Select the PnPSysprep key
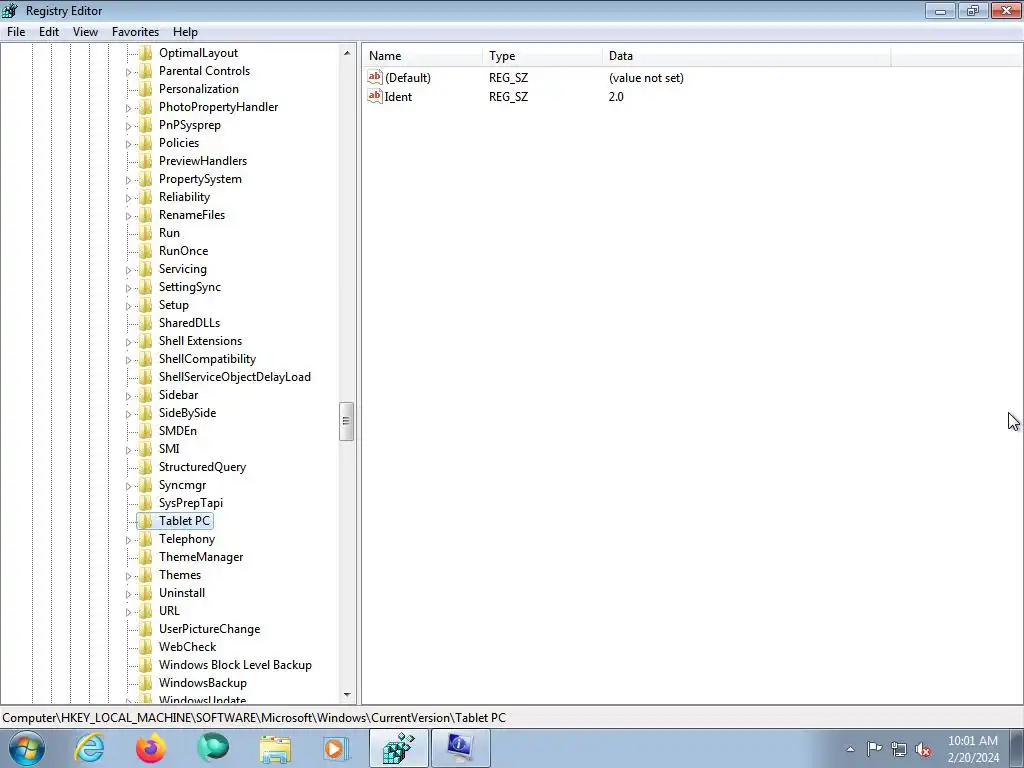 189,125
